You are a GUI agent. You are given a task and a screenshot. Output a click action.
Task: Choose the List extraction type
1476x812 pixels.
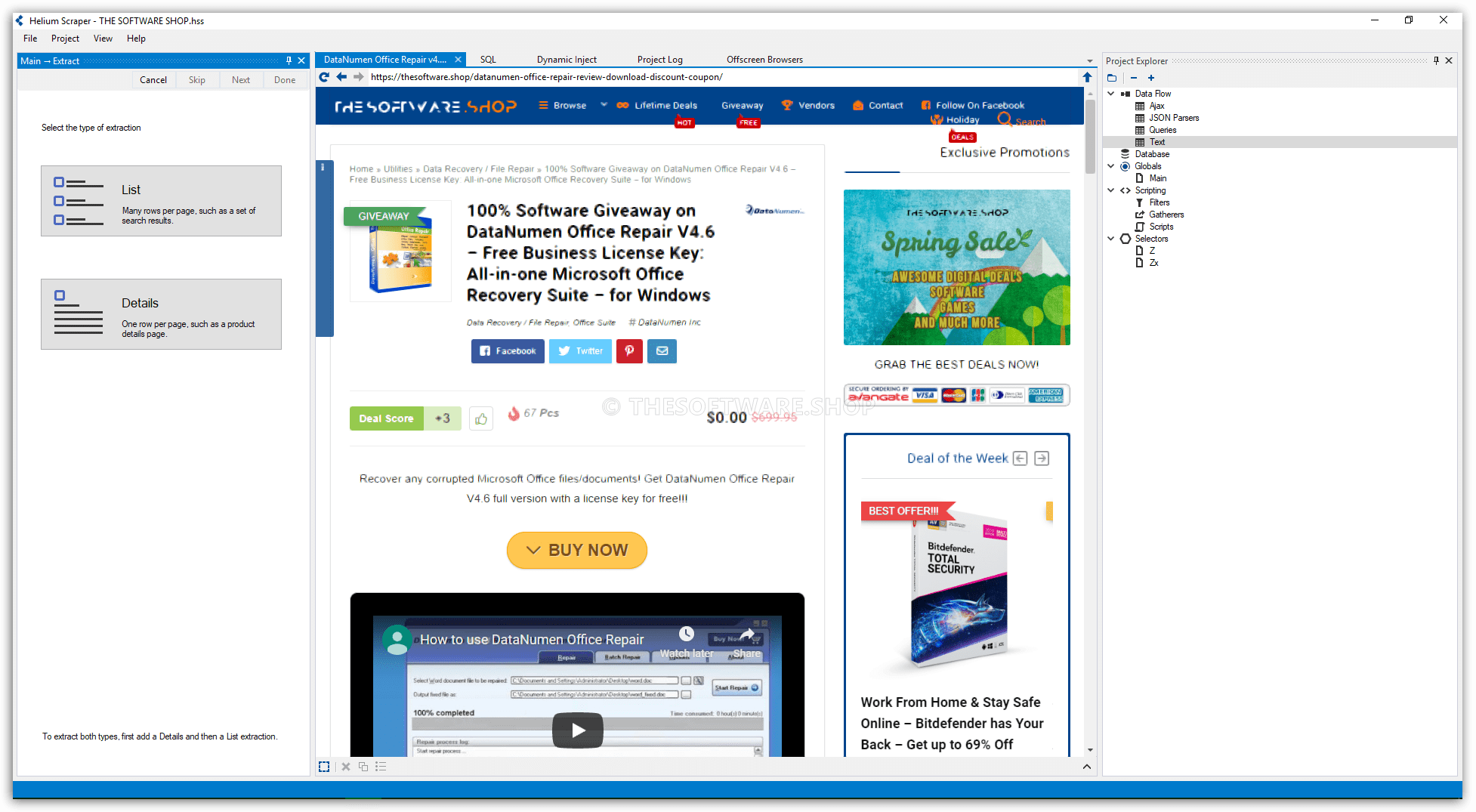(x=161, y=201)
